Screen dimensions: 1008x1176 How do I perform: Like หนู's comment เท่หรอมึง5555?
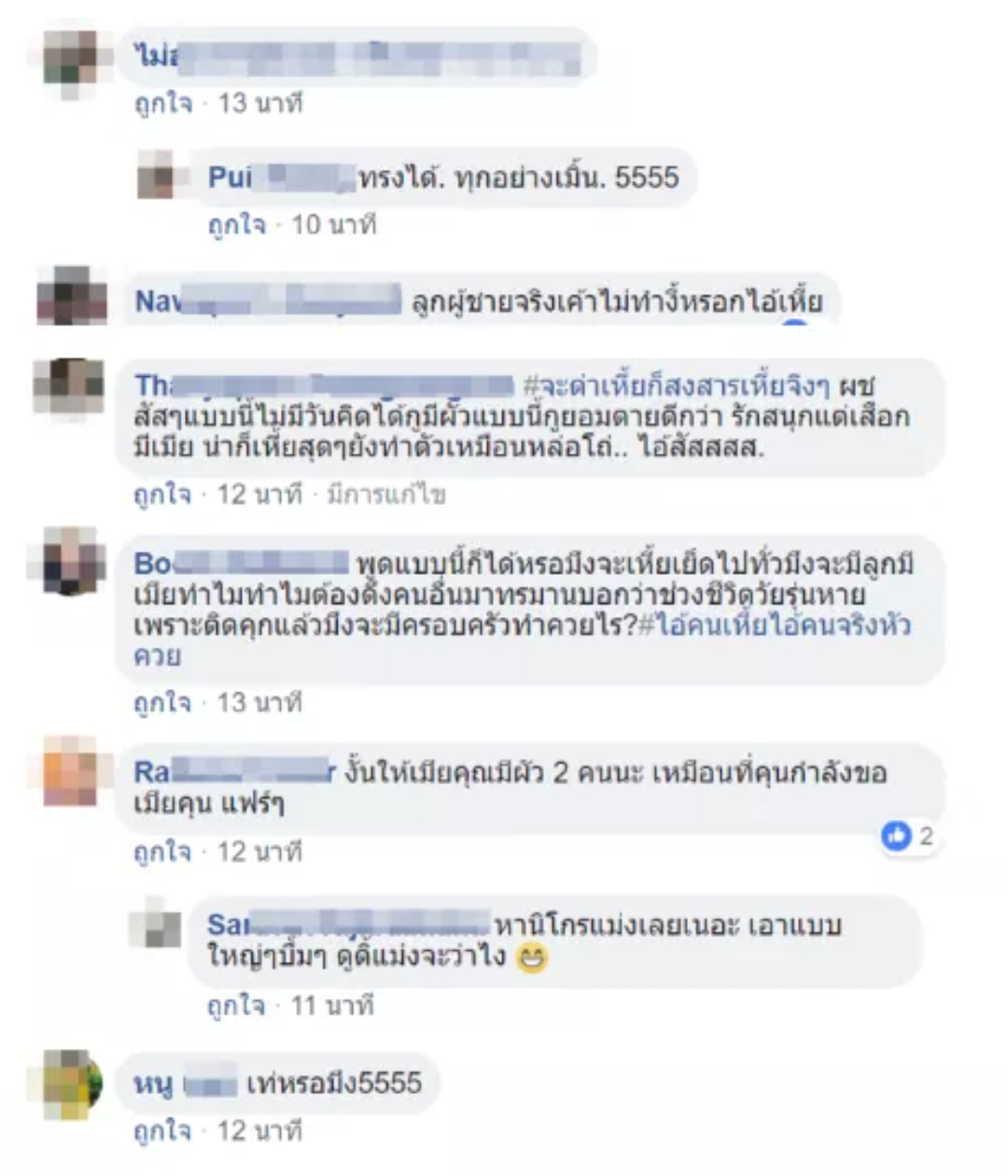coord(162,1132)
